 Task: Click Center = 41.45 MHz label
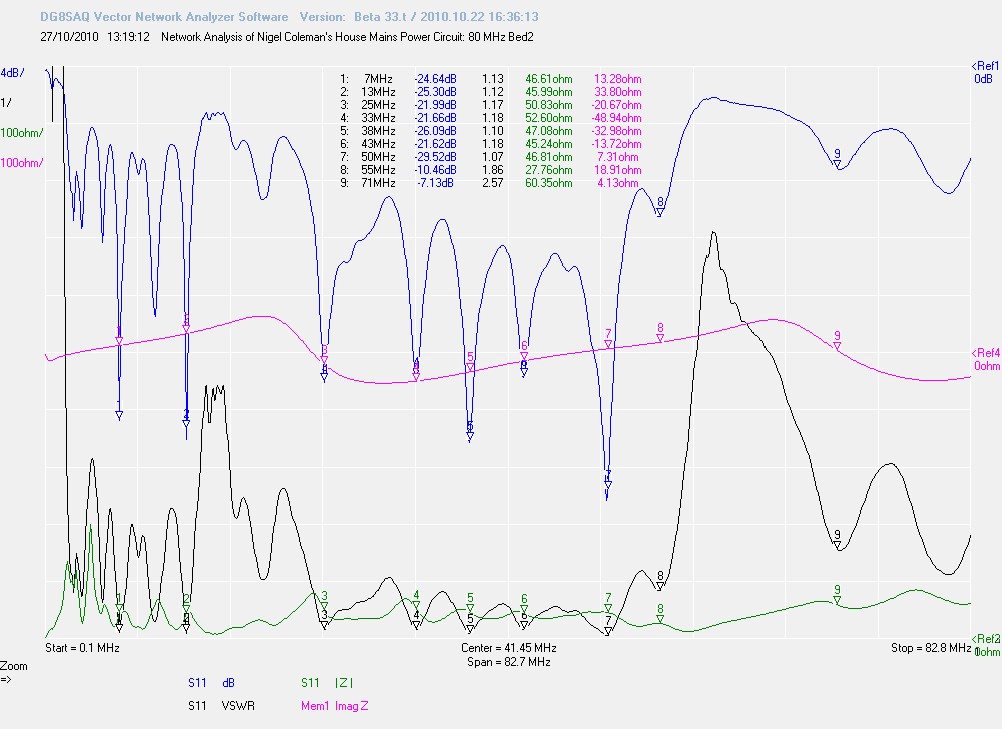(x=509, y=648)
